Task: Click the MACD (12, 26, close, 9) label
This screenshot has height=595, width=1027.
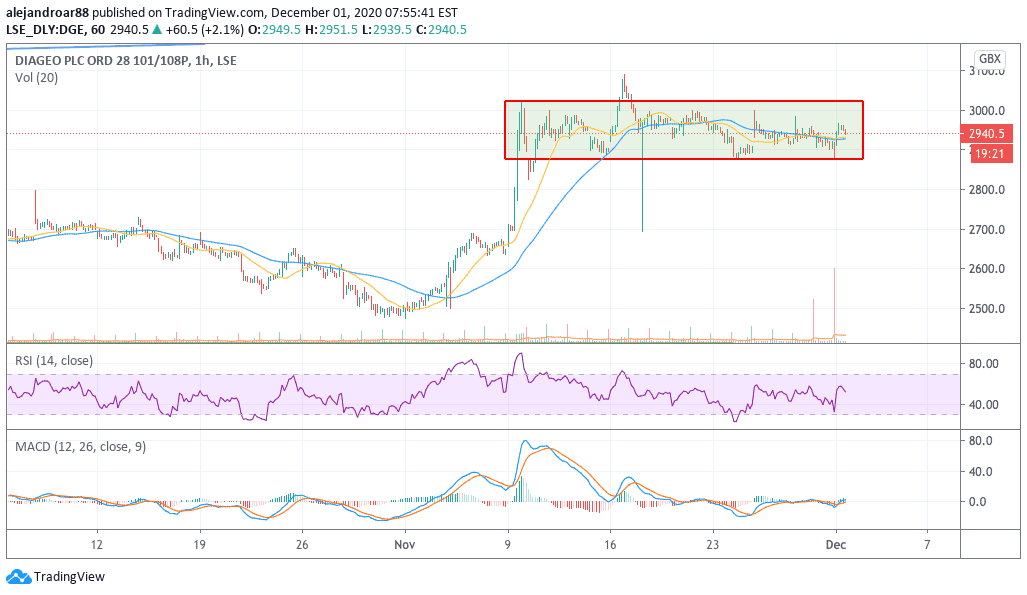Action: click(81, 447)
